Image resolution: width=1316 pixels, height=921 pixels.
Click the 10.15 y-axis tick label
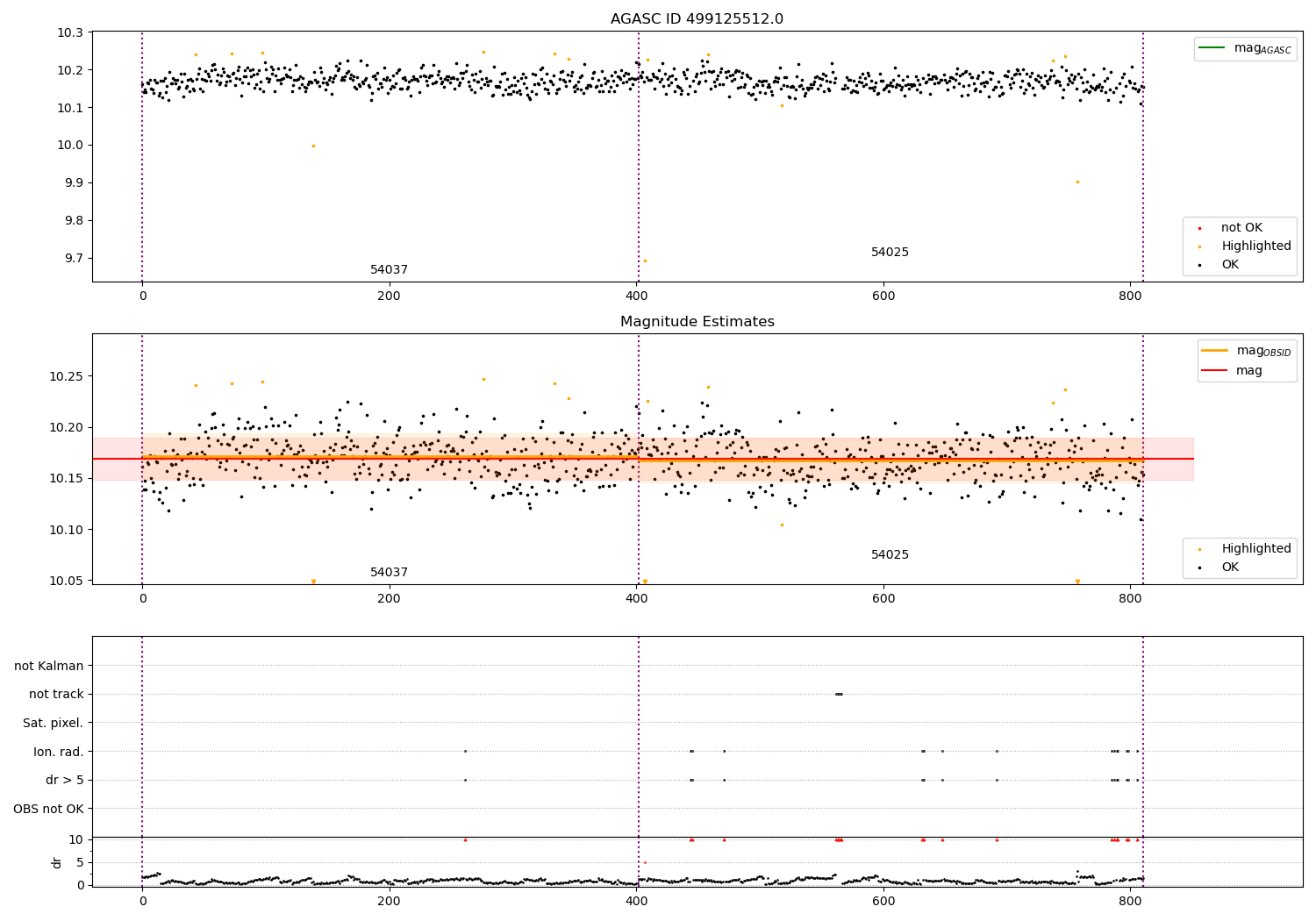click(x=67, y=478)
